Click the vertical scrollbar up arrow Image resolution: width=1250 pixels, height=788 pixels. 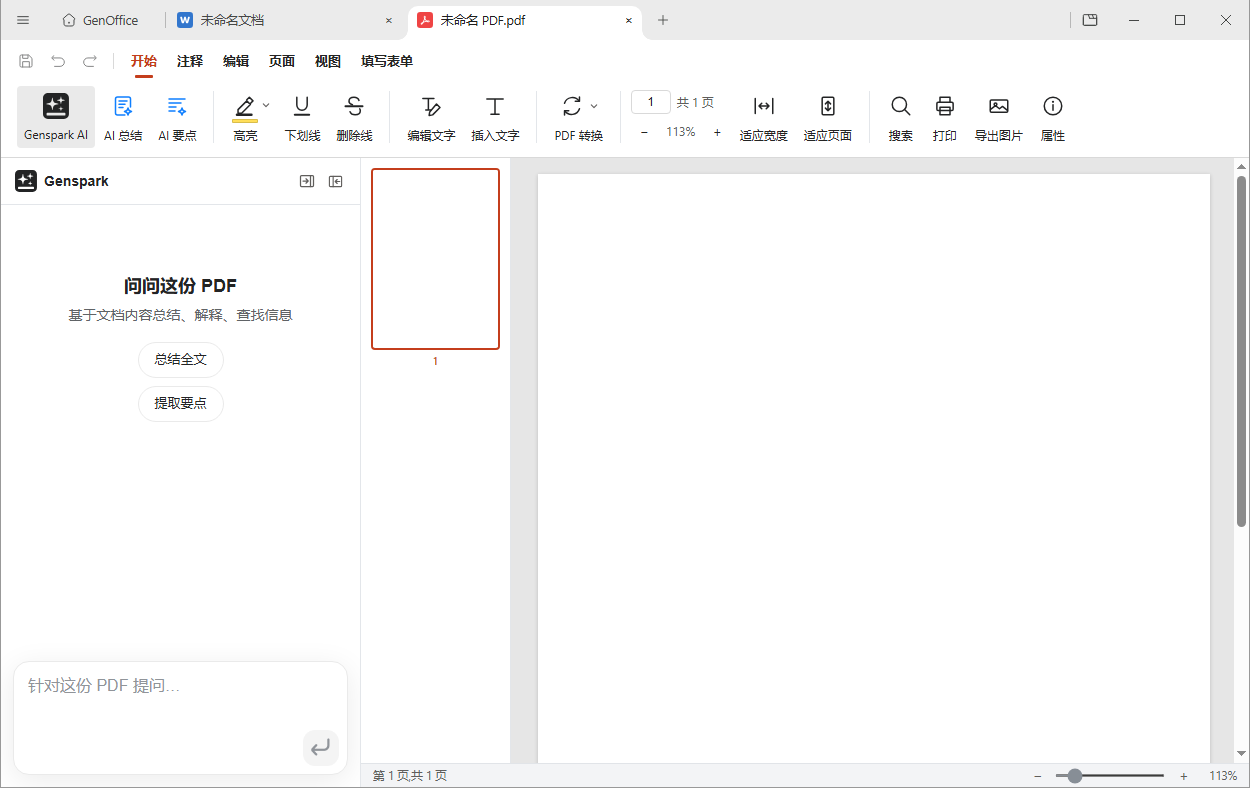point(1242,166)
